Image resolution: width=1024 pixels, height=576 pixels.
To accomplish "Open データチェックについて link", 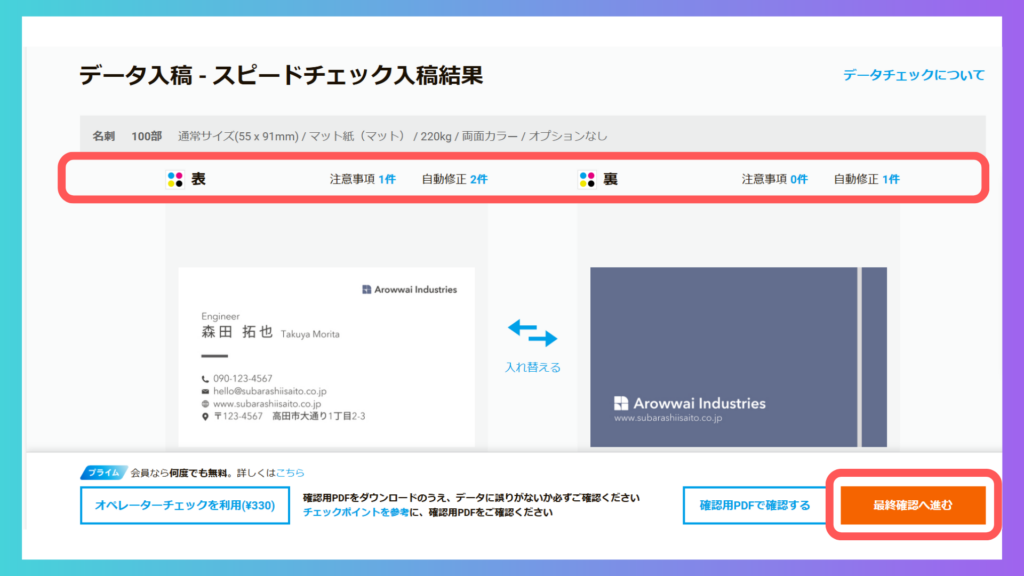I will click(913, 75).
